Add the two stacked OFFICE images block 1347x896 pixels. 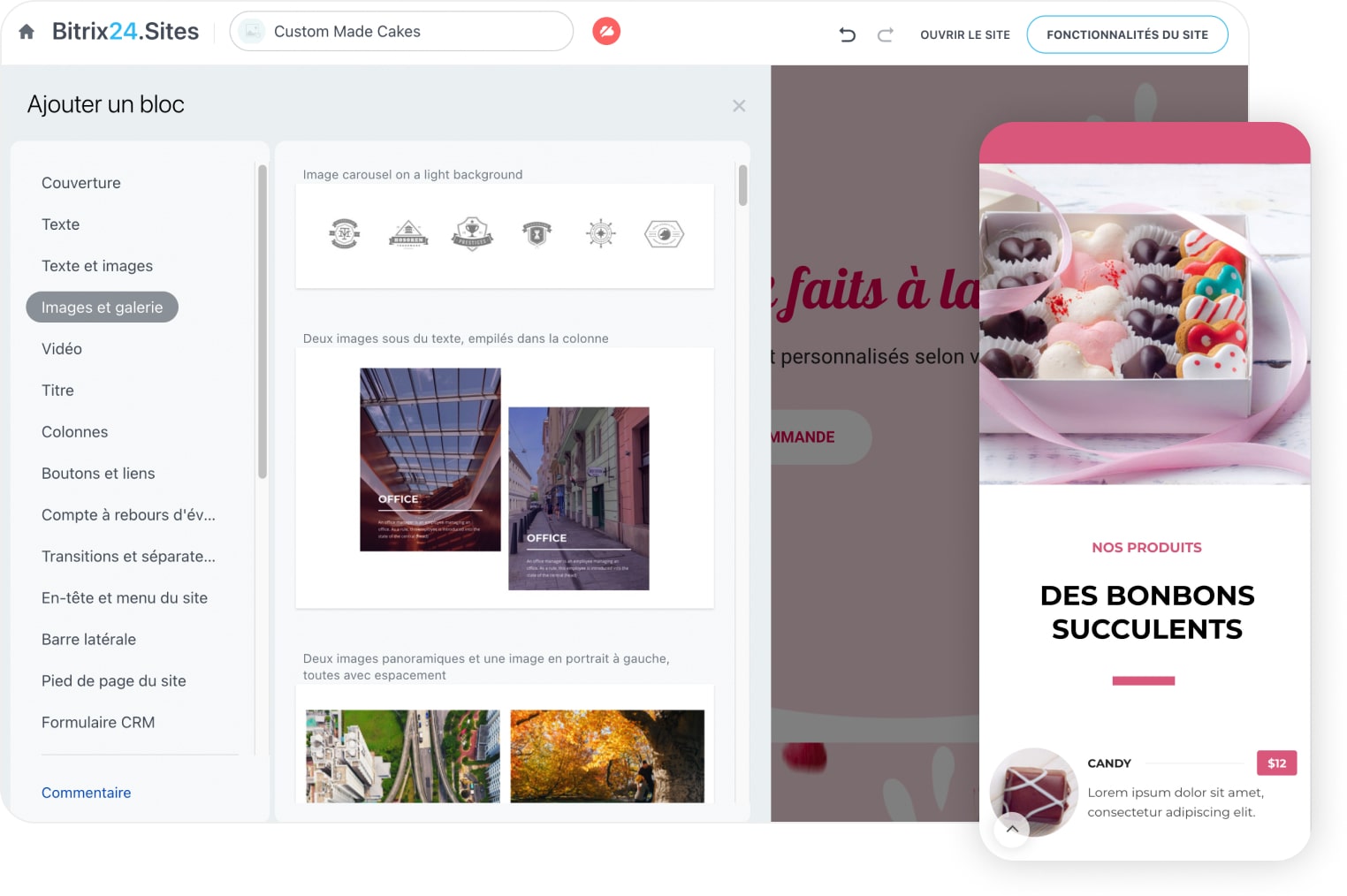505,478
